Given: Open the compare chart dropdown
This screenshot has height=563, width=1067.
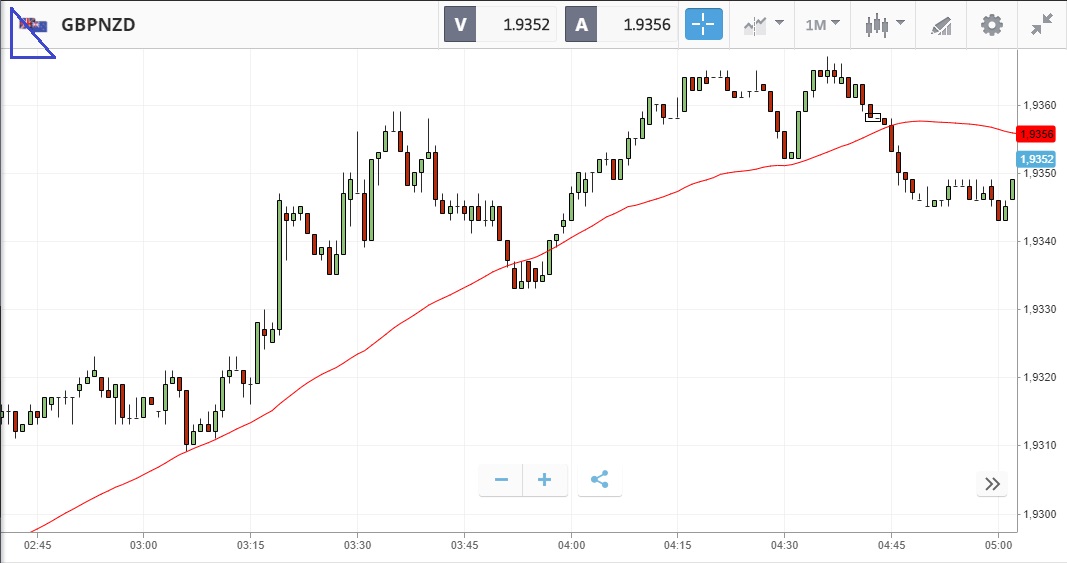Looking at the screenshot, I should click(763, 25).
